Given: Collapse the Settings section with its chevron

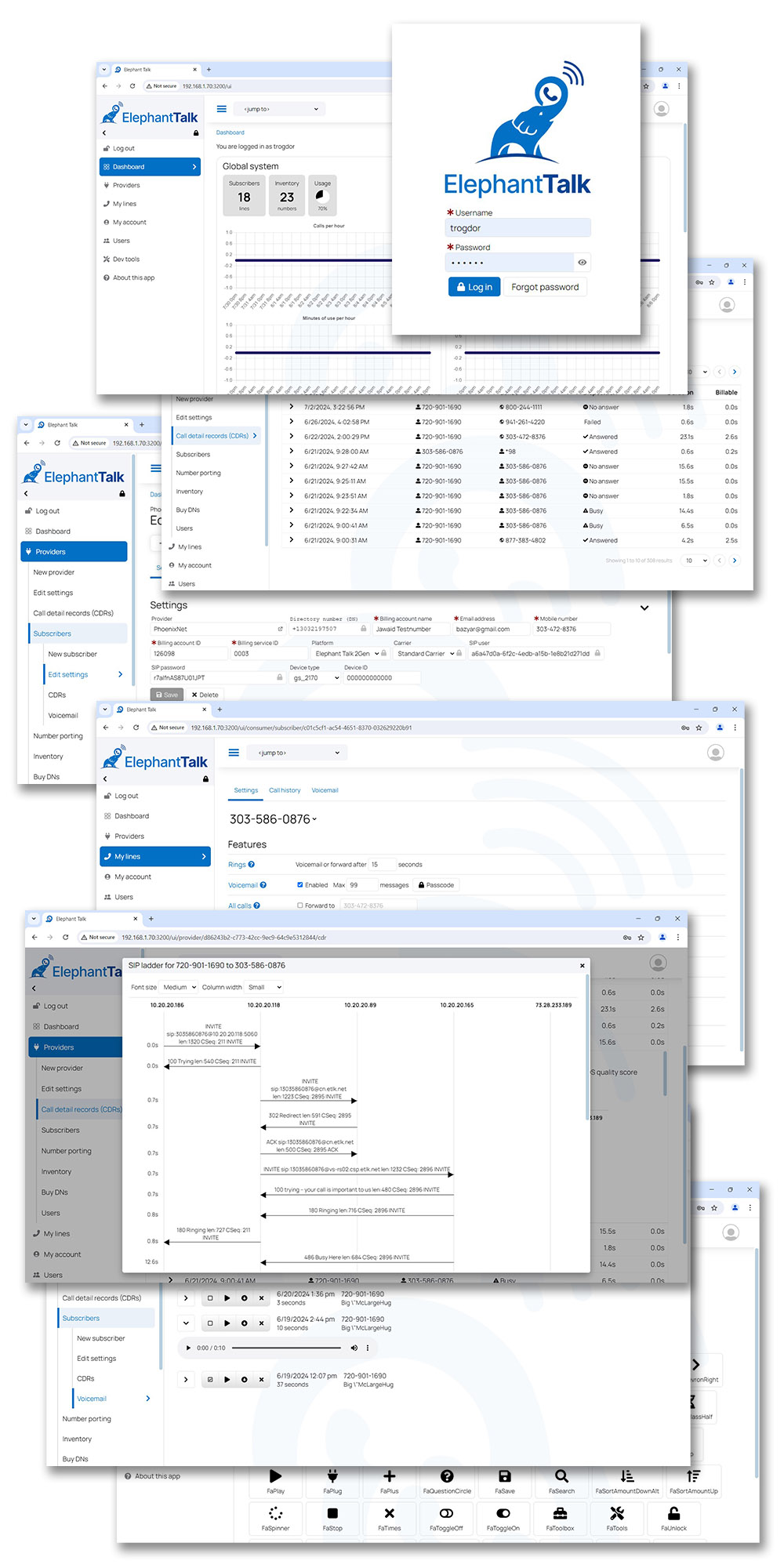Looking at the screenshot, I should click(x=644, y=608).
